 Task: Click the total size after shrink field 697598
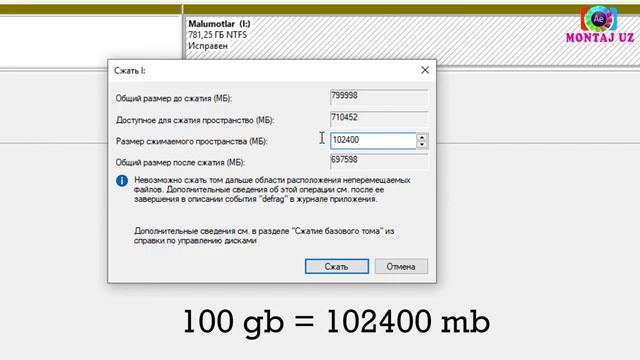pyautogui.click(x=379, y=161)
